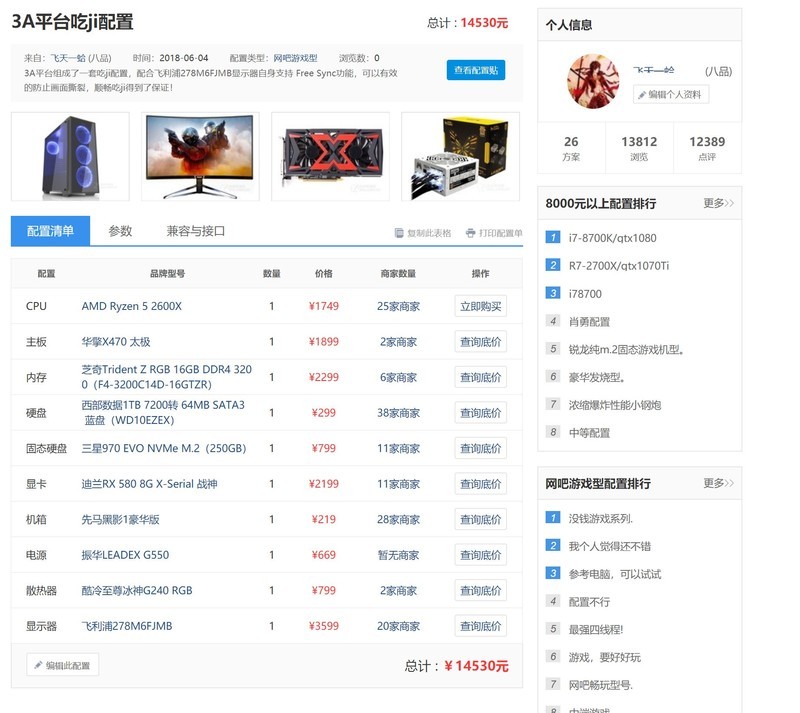Screen dimensions: 800x713
Task: Click the 26 方案 profile stat
Action: 571,148
